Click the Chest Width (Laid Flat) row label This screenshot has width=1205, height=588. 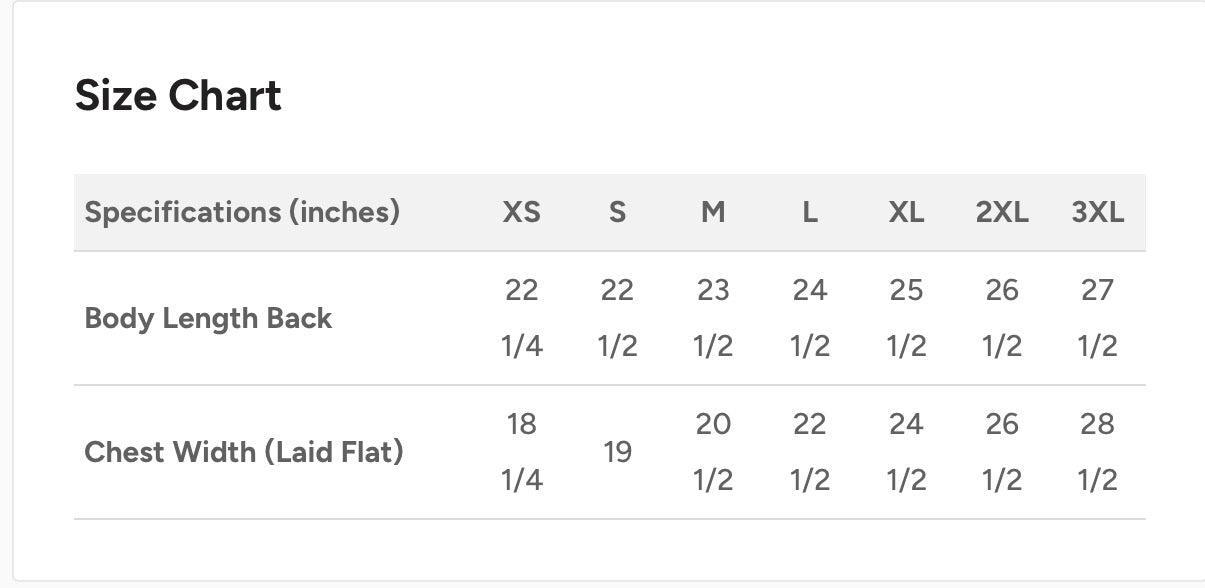[244, 452]
